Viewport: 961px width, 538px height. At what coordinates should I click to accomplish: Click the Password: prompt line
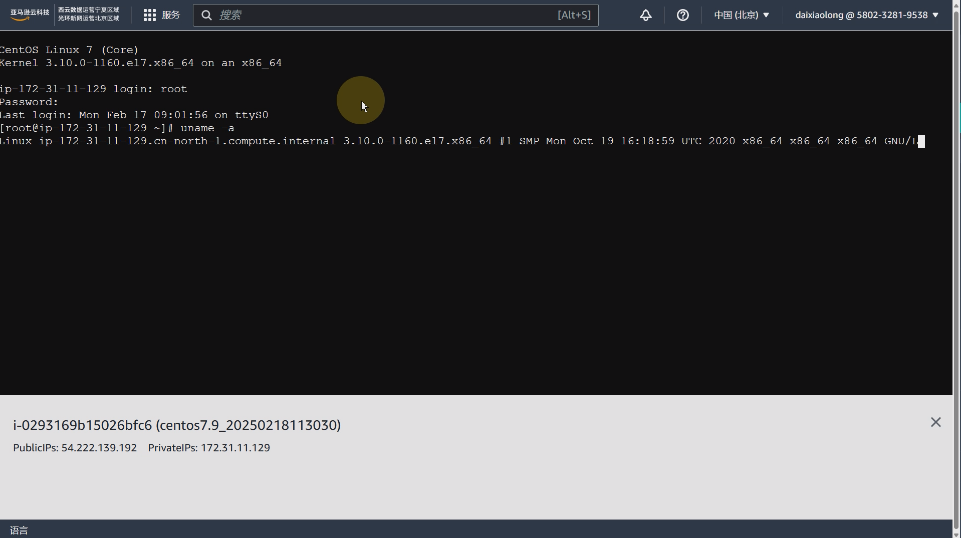29,102
